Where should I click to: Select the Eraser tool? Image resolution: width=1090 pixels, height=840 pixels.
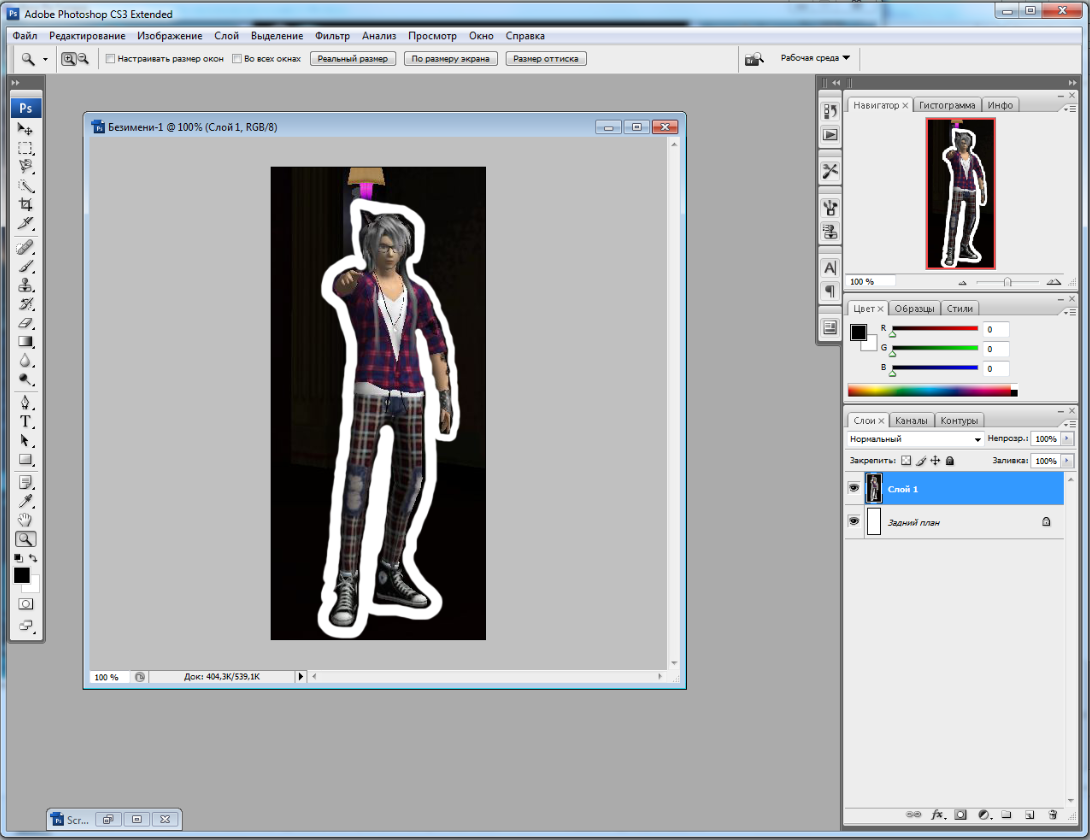tap(26, 322)
